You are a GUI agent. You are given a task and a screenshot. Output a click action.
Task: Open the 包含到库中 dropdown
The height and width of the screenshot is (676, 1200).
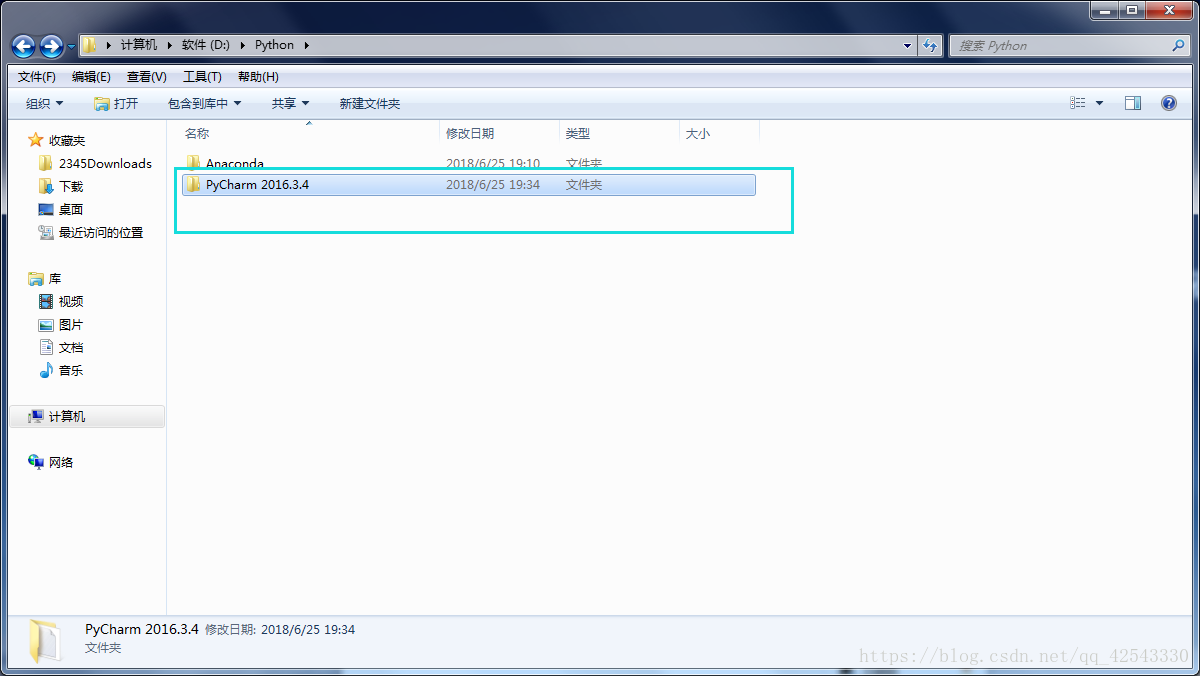click(x=204, y=104)
